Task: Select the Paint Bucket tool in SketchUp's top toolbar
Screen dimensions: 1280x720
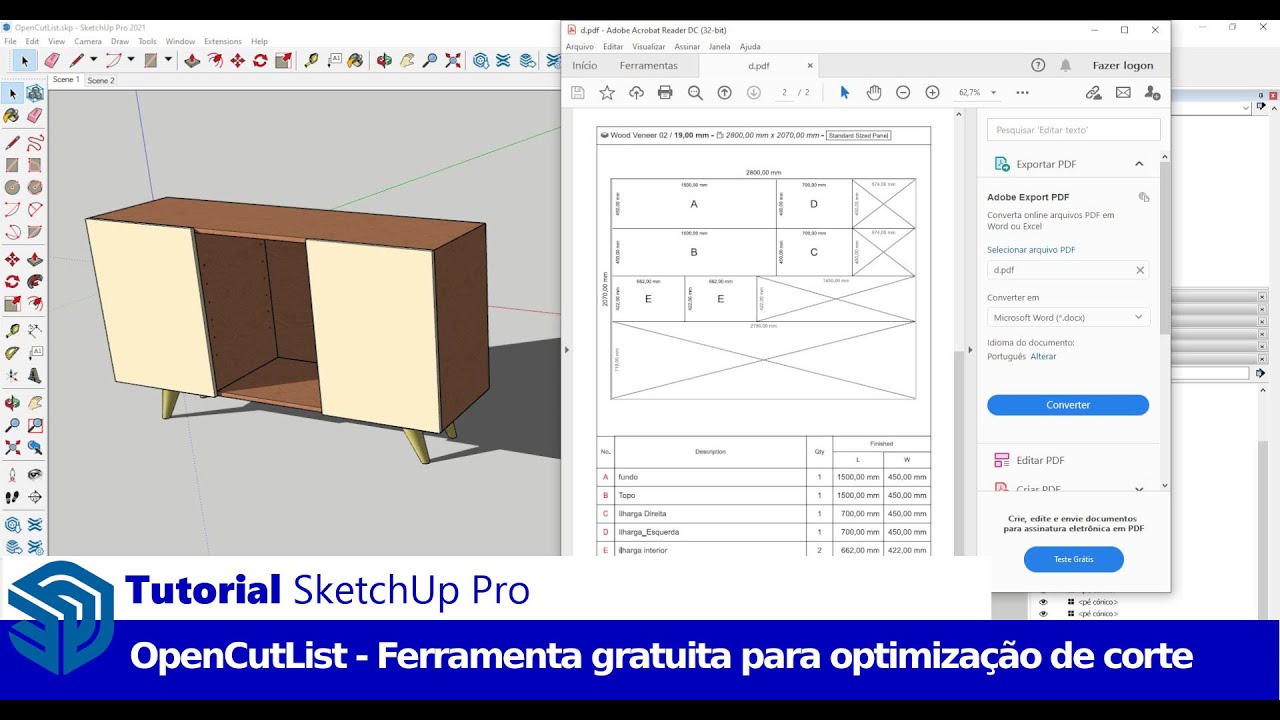Action: (x=355, y=61)
